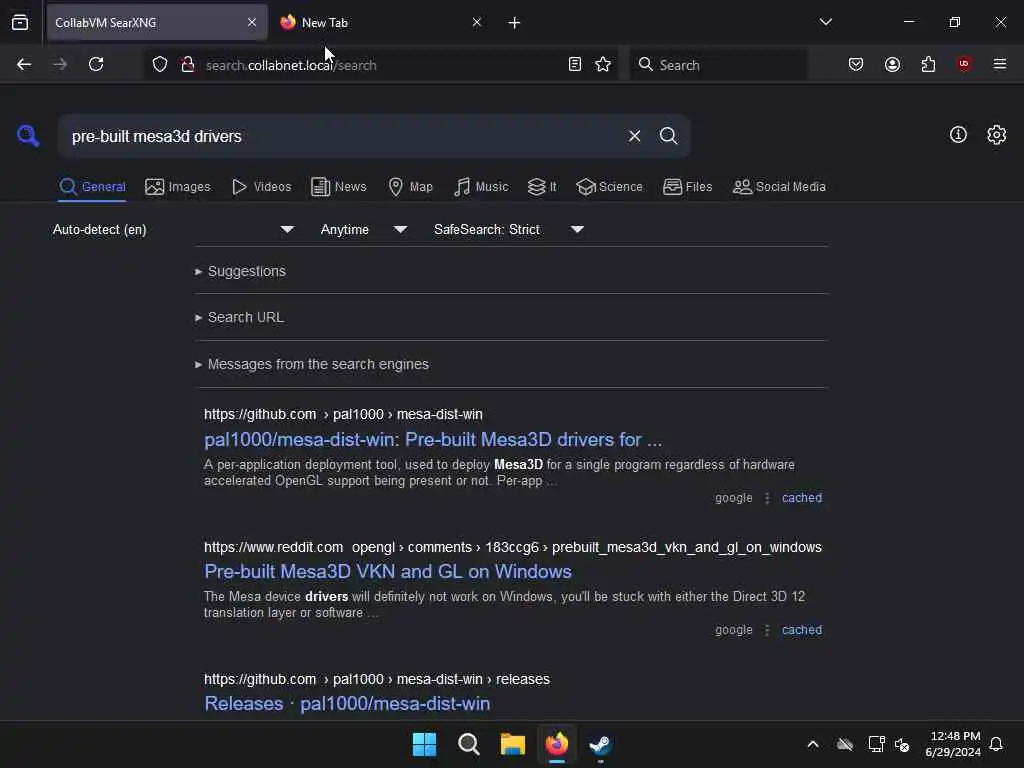Open the taskbar clock and date

tap(953, 744)
